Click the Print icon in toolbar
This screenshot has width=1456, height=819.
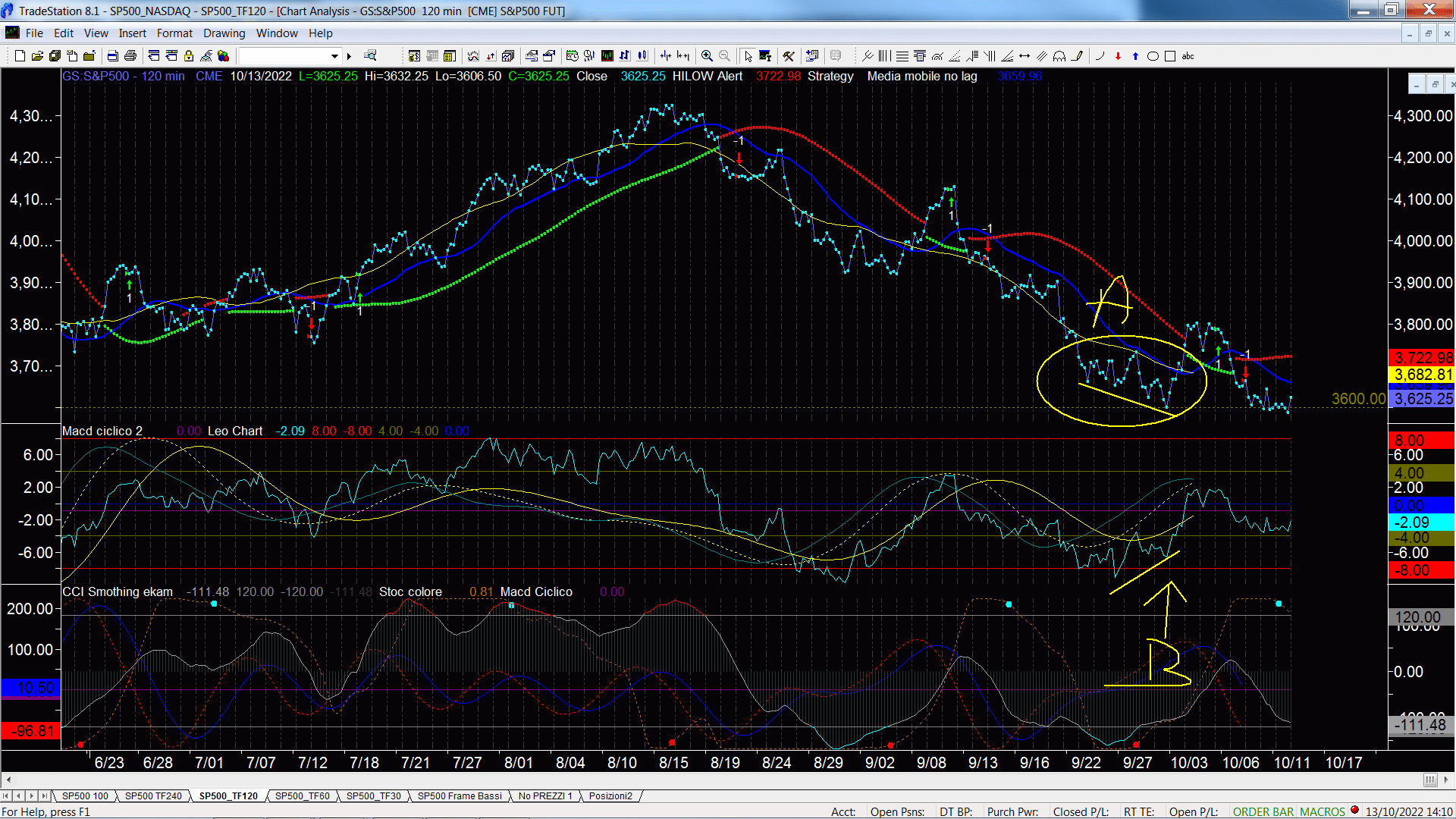(x=130, y=56)
